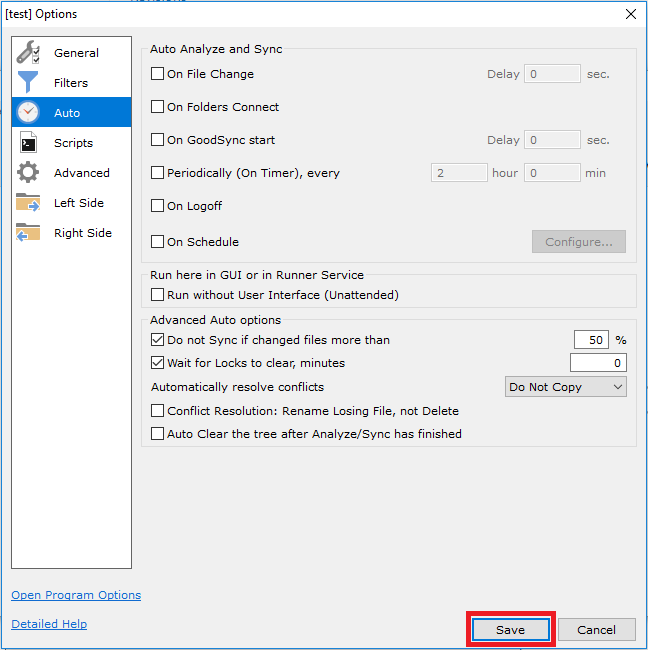Click the Scripts terminal icon
Viewport: 648px width, 650px height.
tap(28, 143)
